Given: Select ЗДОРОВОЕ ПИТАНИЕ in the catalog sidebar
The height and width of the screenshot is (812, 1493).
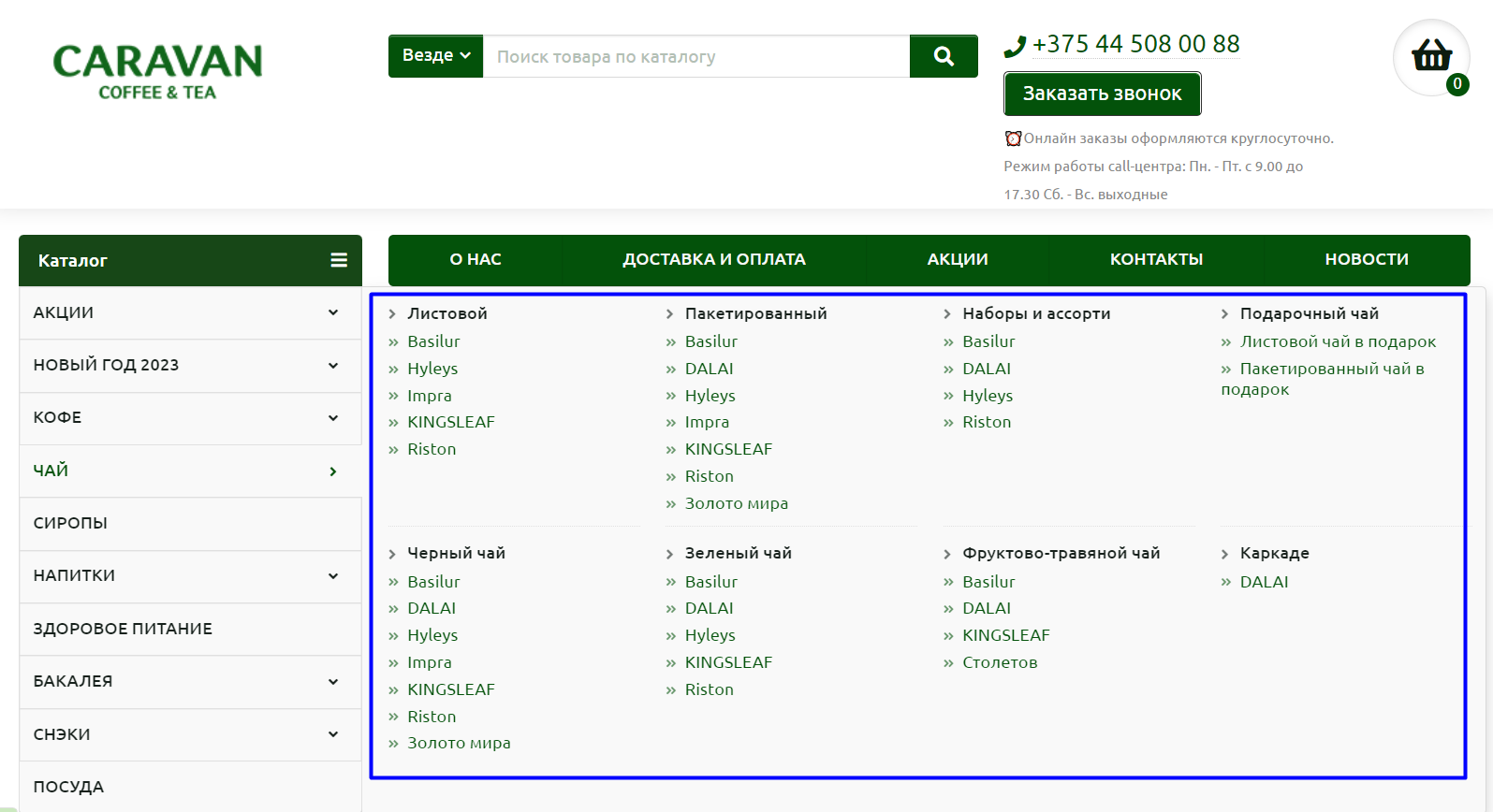Looking at the screenshot, I should pyautogui.click(x=190, y=629).
